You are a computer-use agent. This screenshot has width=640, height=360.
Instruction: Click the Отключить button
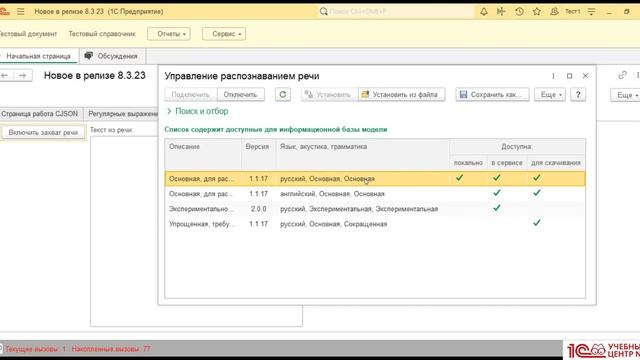240,95
